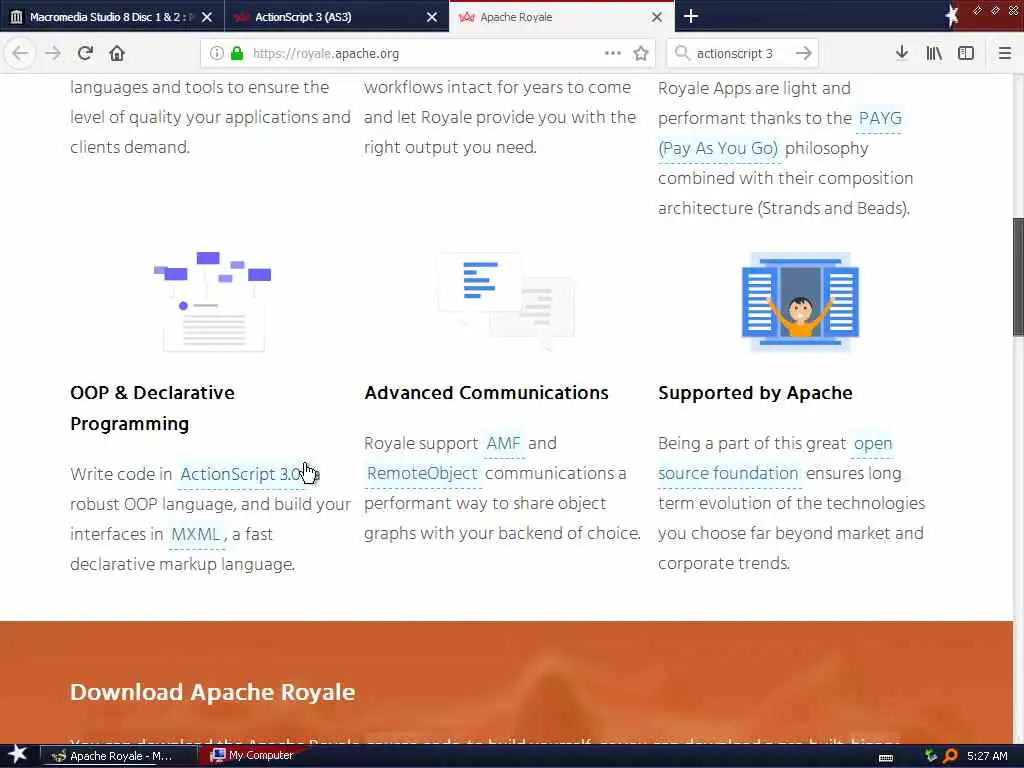The width and height of the screenshot is (1024, 768).
Task: Click the page vertical scrollbar thumb
Action: point(1018,278)
